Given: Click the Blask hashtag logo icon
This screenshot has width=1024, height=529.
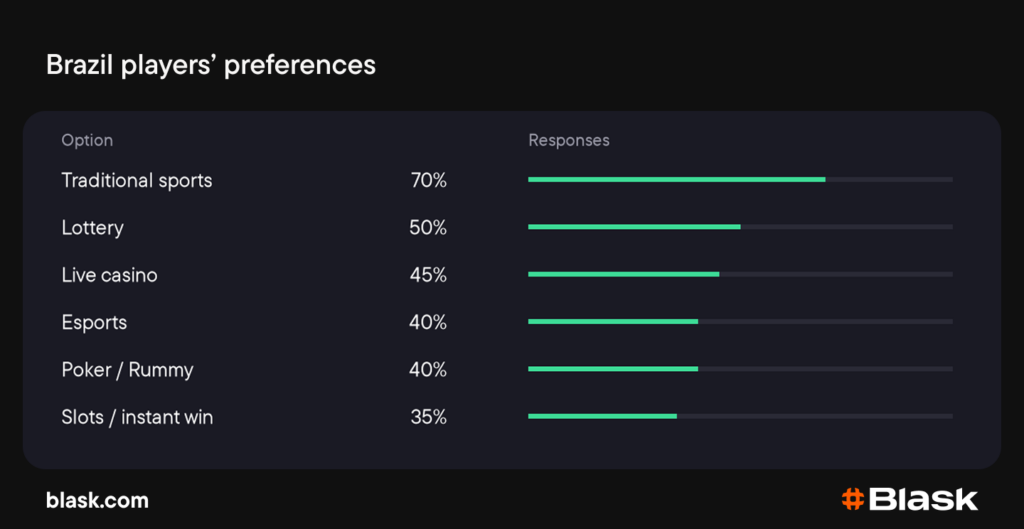Looking at the screenshot, I should point(853,500).
